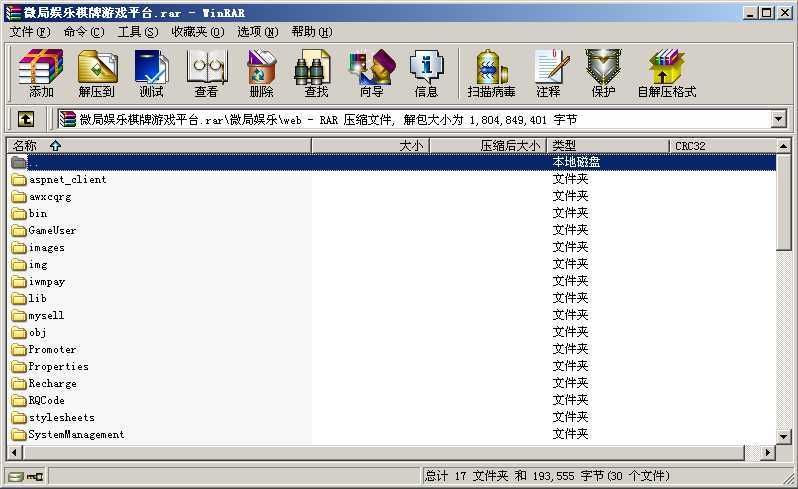Select the obj folder row

[391, 333]
